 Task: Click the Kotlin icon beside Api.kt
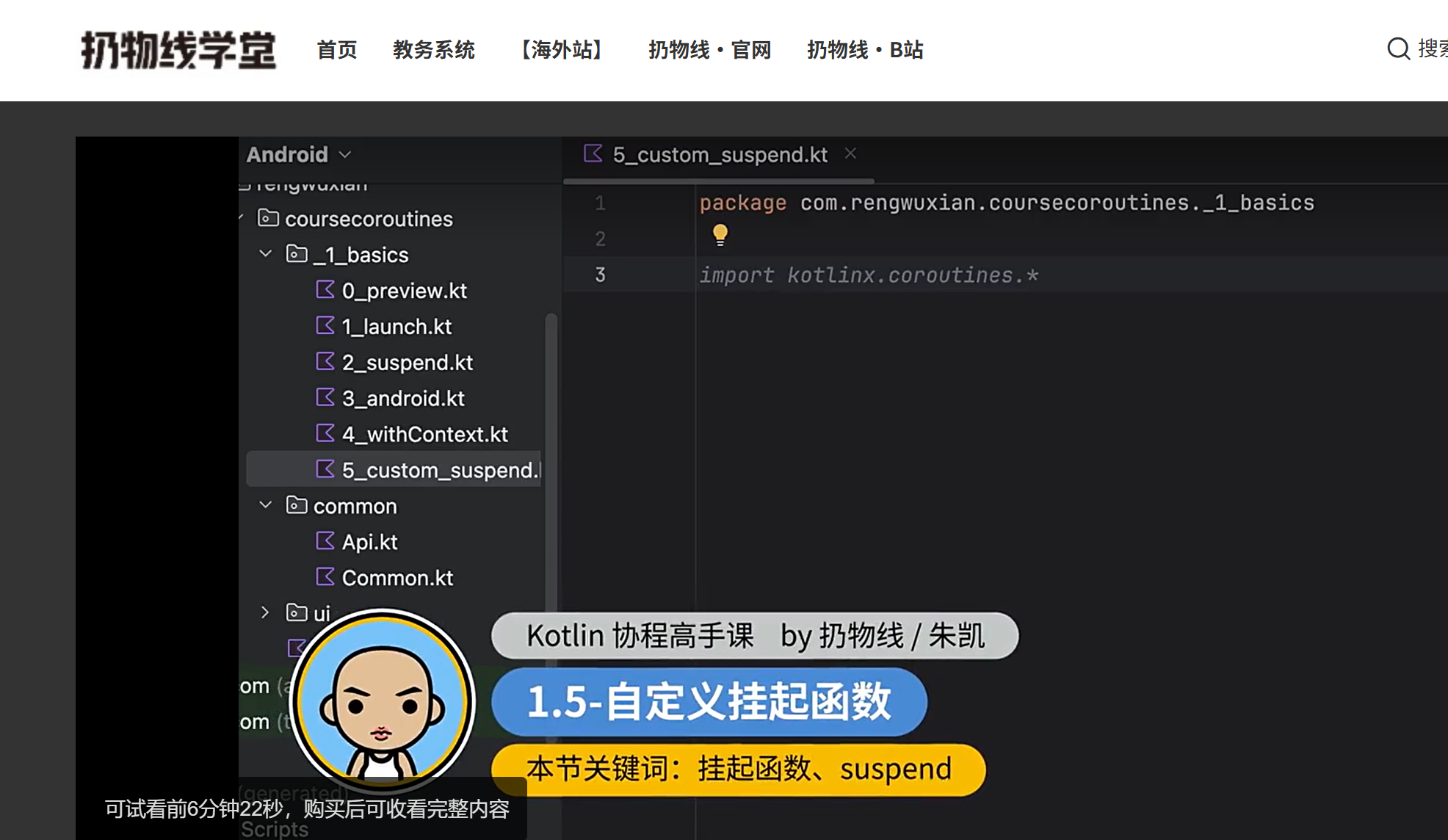(325, 542)
